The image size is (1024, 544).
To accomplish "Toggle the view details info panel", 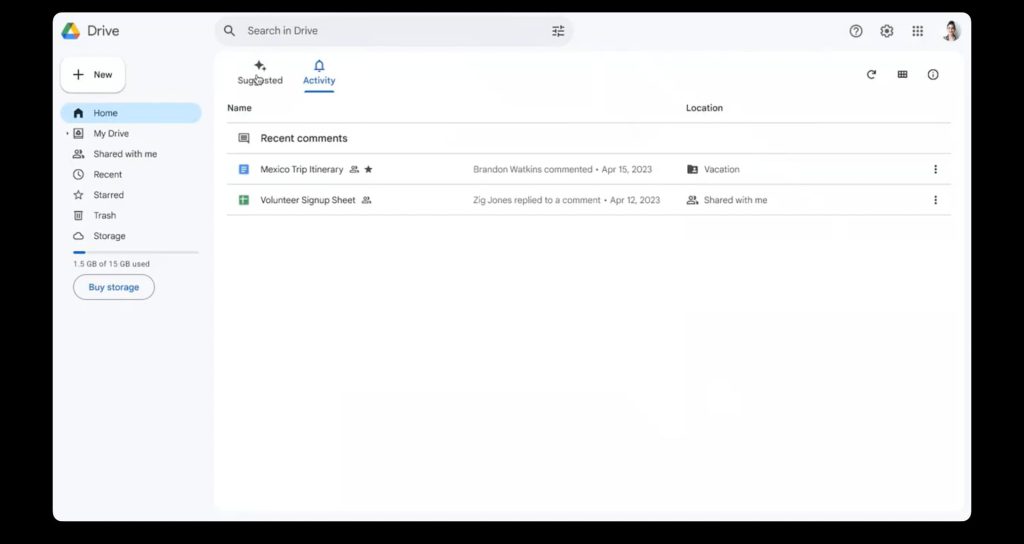I will [933, 75].
